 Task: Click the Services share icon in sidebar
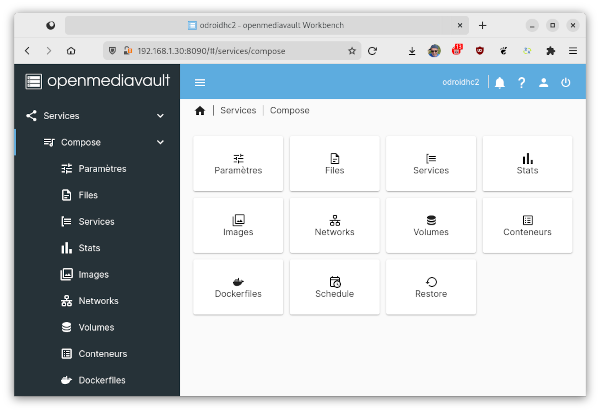coord(31,116)
